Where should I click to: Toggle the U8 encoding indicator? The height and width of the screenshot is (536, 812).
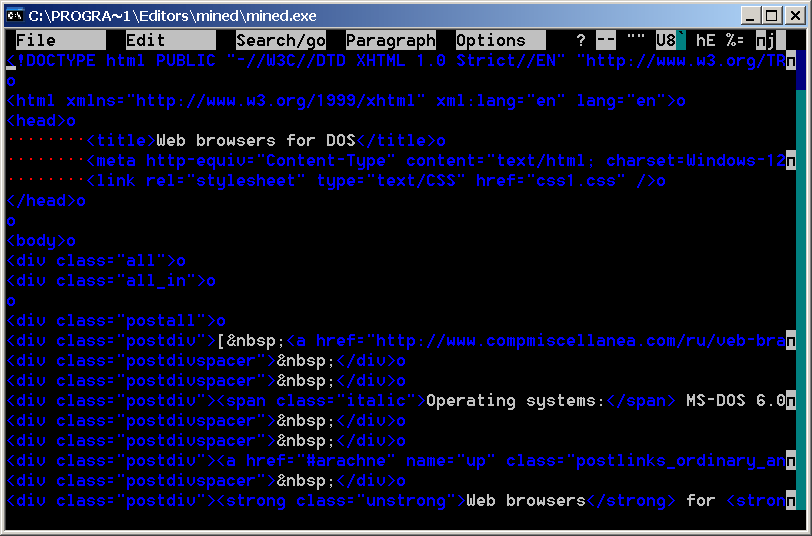[x=666, y=41]
